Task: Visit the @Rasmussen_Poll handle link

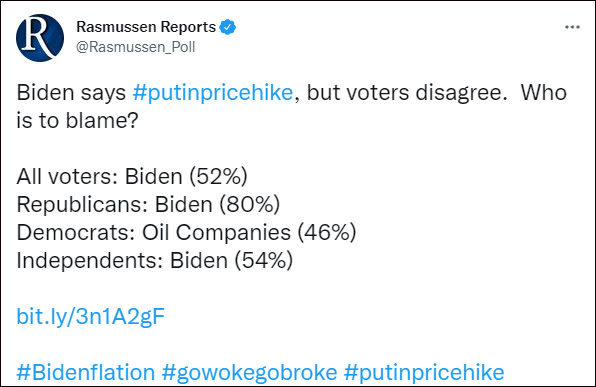Action: pos(136,47)
